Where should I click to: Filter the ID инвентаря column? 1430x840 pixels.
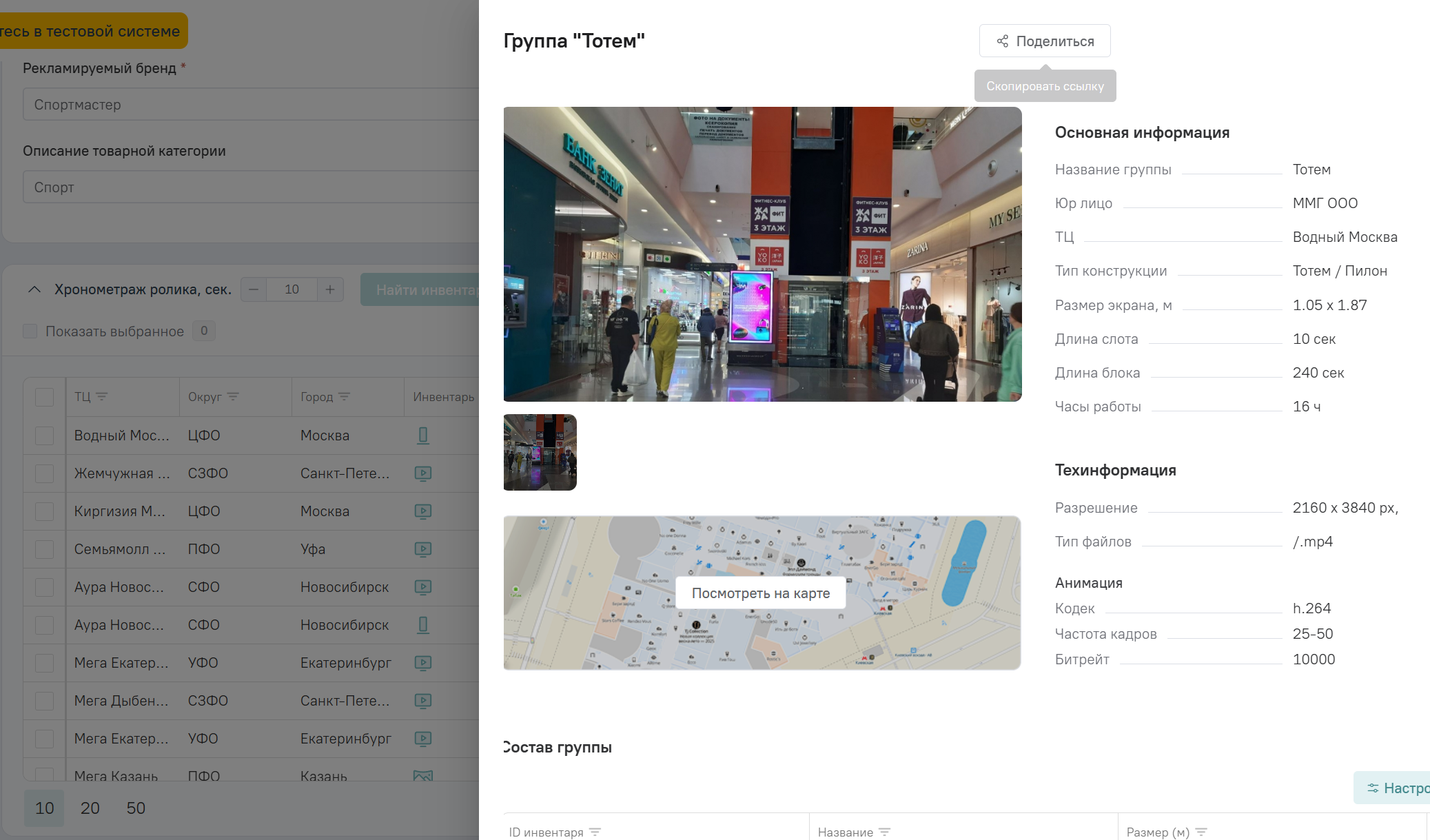[x=595, y=832]
